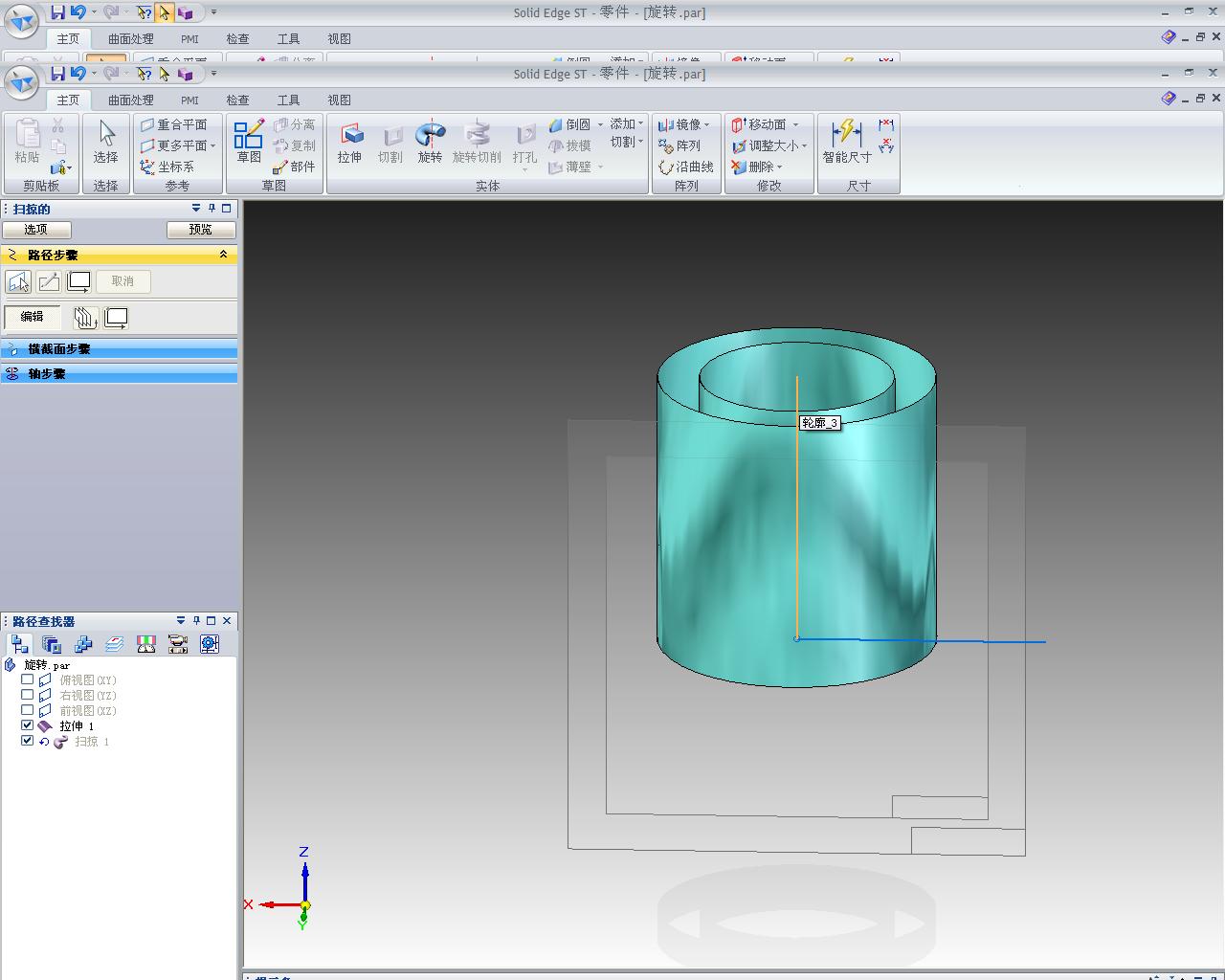Switch to the Home (主页) ribbon tab
Viewport: 1225px width, 980px height.
pyautogui.click(x=68, y=100)
